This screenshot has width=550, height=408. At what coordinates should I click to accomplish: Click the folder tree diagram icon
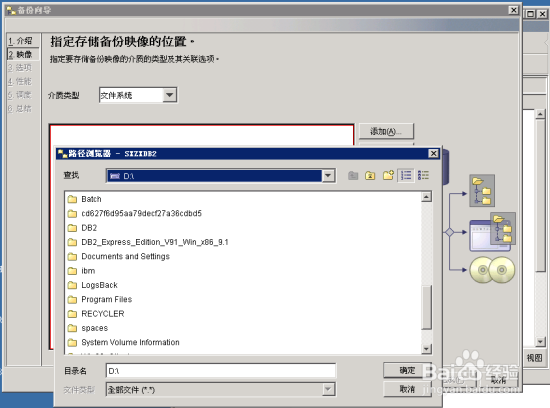(x=482, y=190)
